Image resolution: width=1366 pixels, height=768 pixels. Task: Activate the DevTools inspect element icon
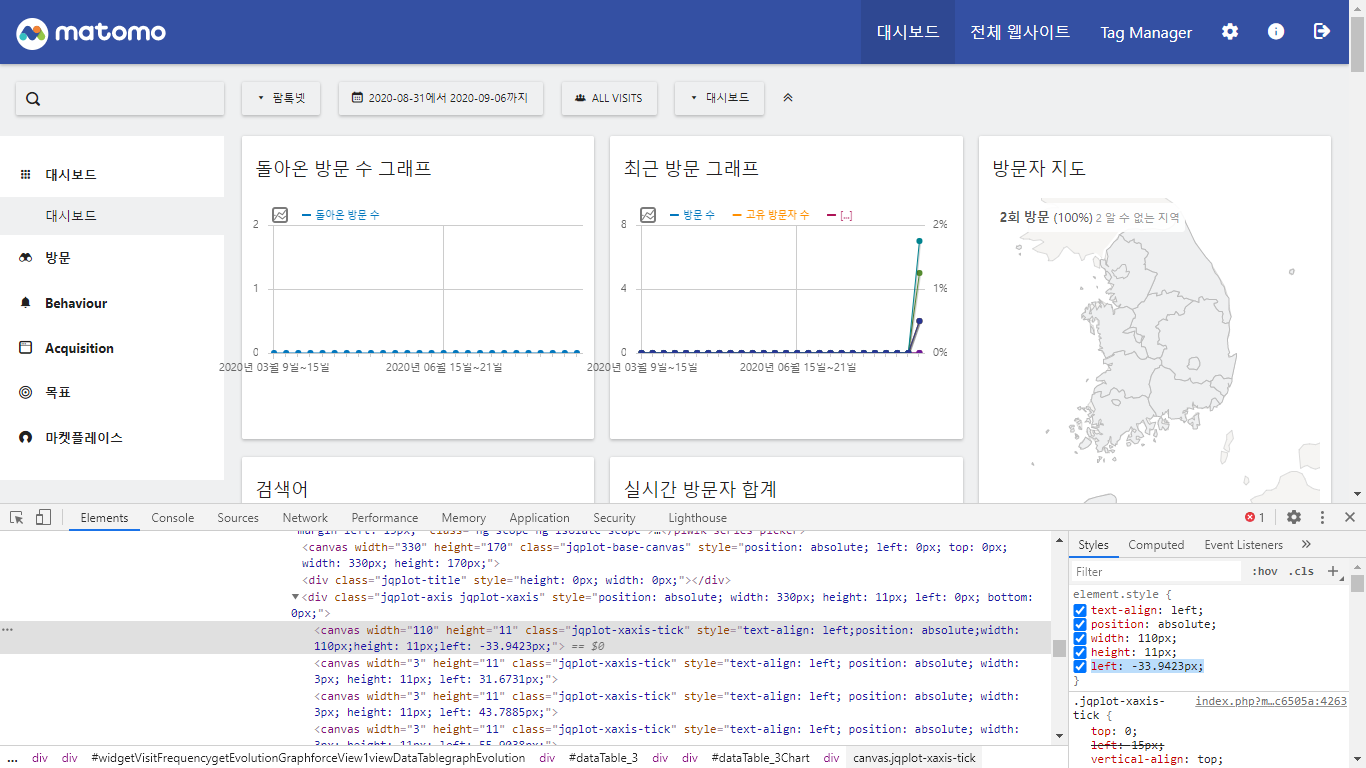[x=17, y=517]
